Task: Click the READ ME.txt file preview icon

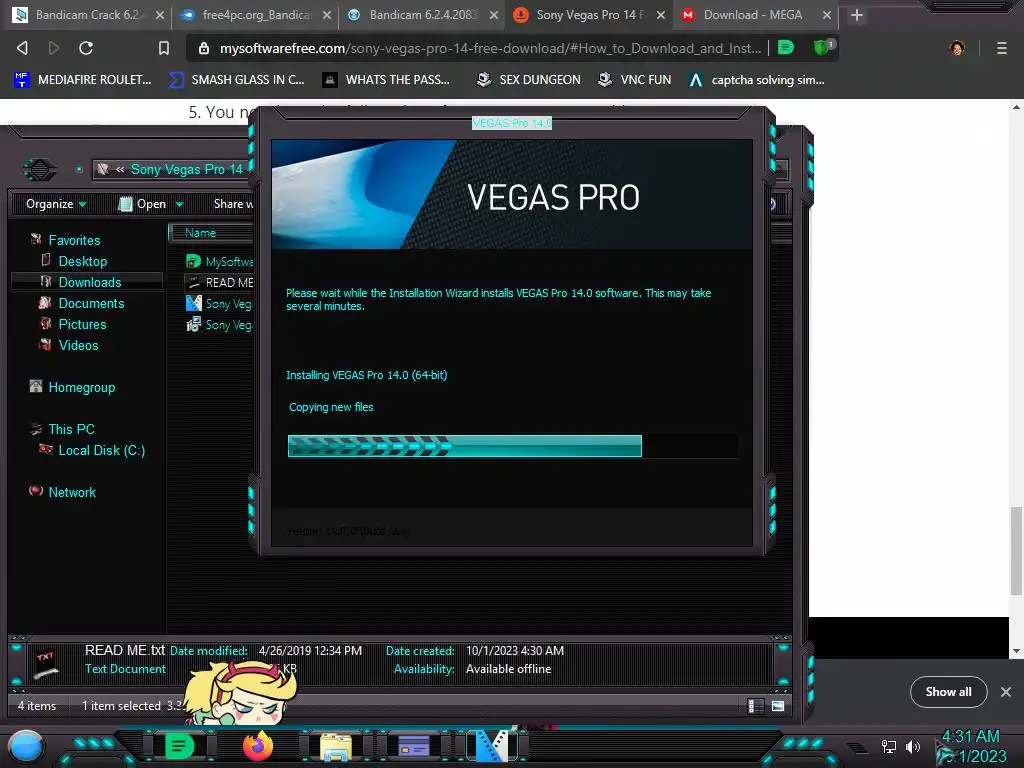Action: coord(46,664)
